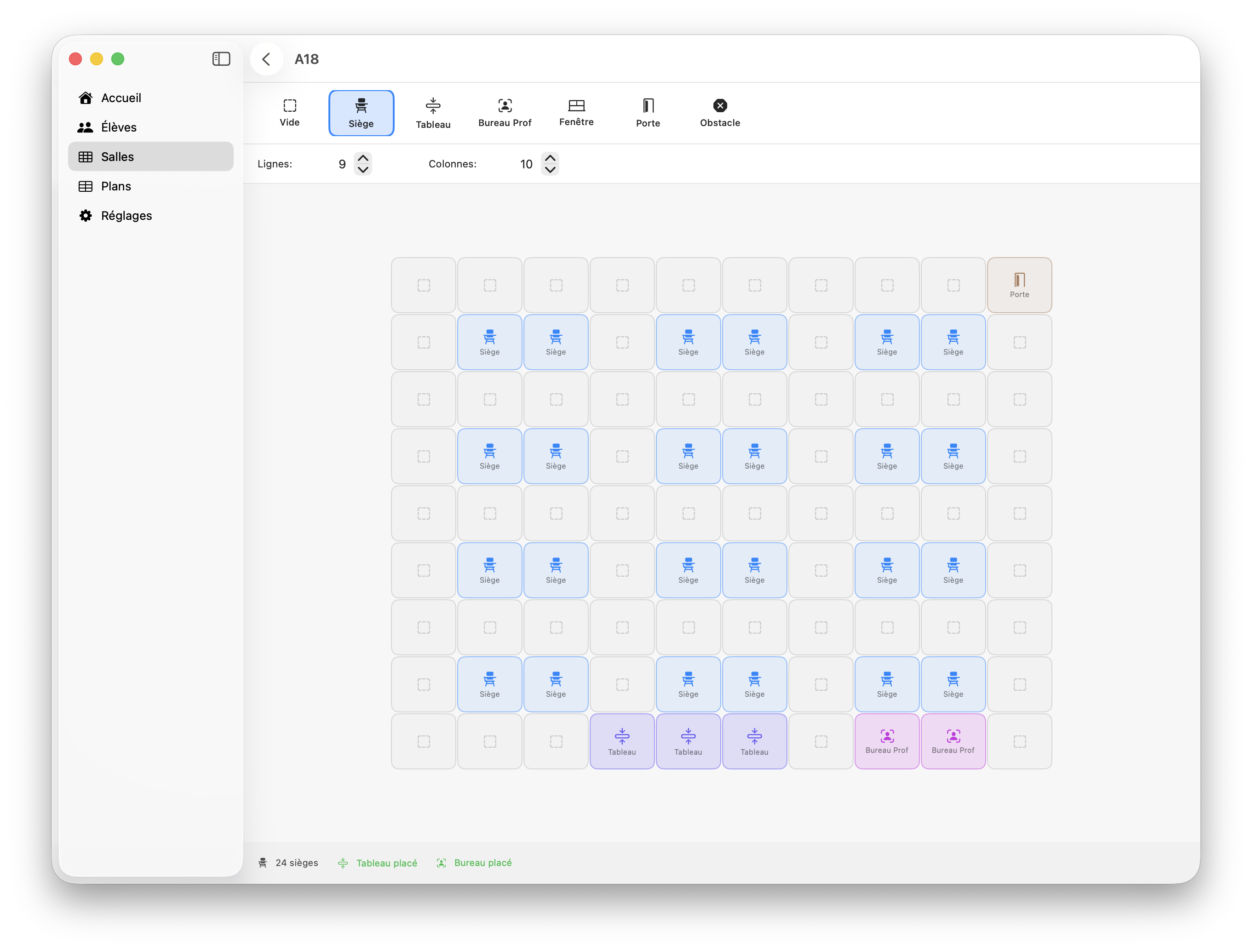
Task: Click the room title "A18"
Action: click(x=307, y=59)
